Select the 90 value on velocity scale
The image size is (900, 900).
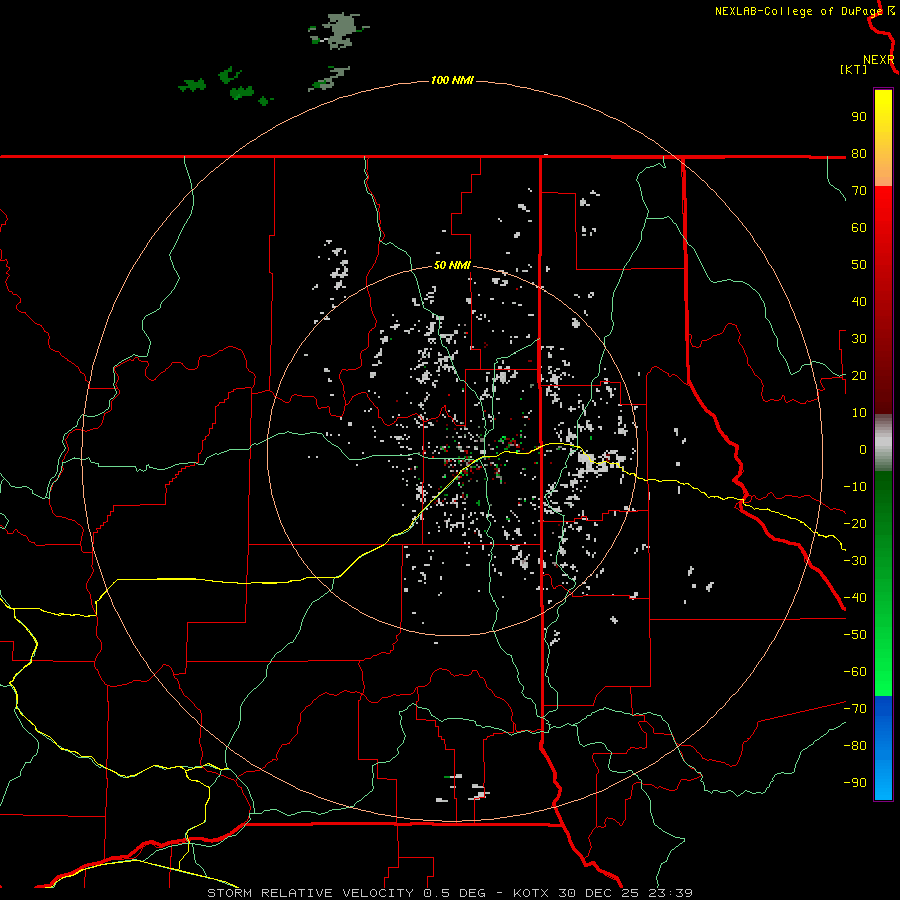click(x=859, y=117)
